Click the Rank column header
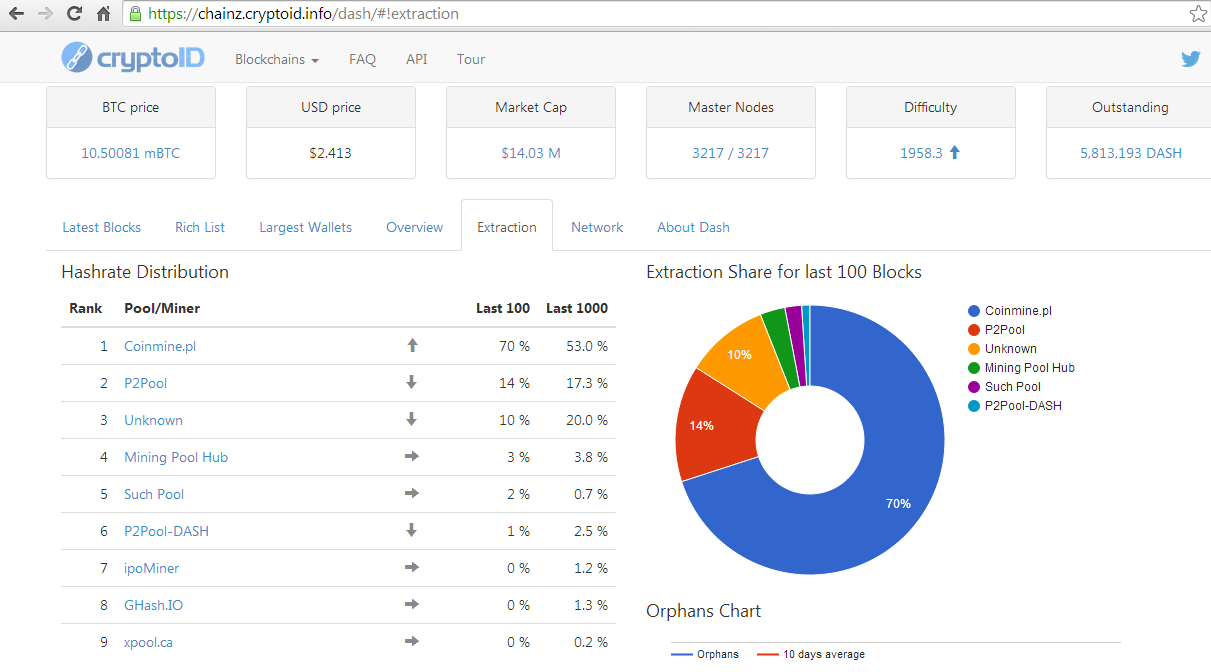The height and width of the screenshot is (672, 1211). click(86, 308)
